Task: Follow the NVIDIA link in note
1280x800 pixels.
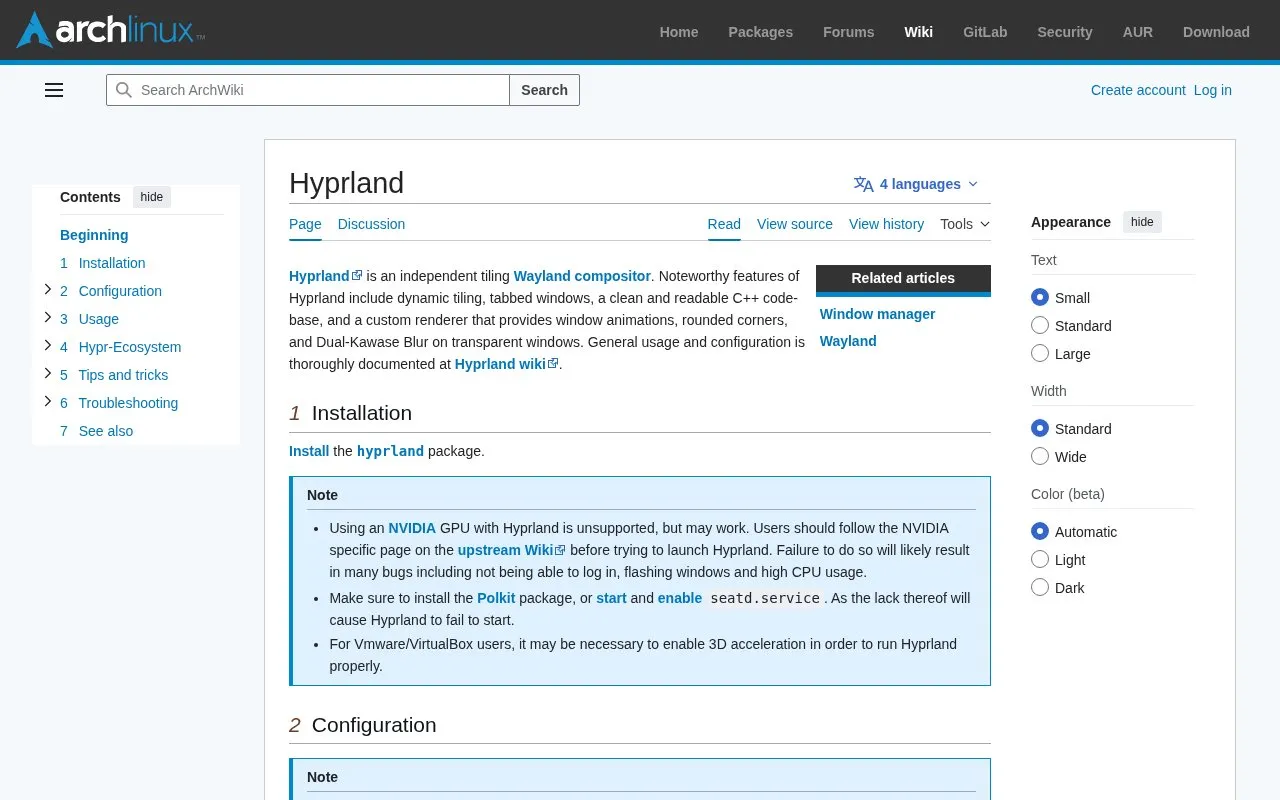Action: pyautogui.click(x=412, y=528)
